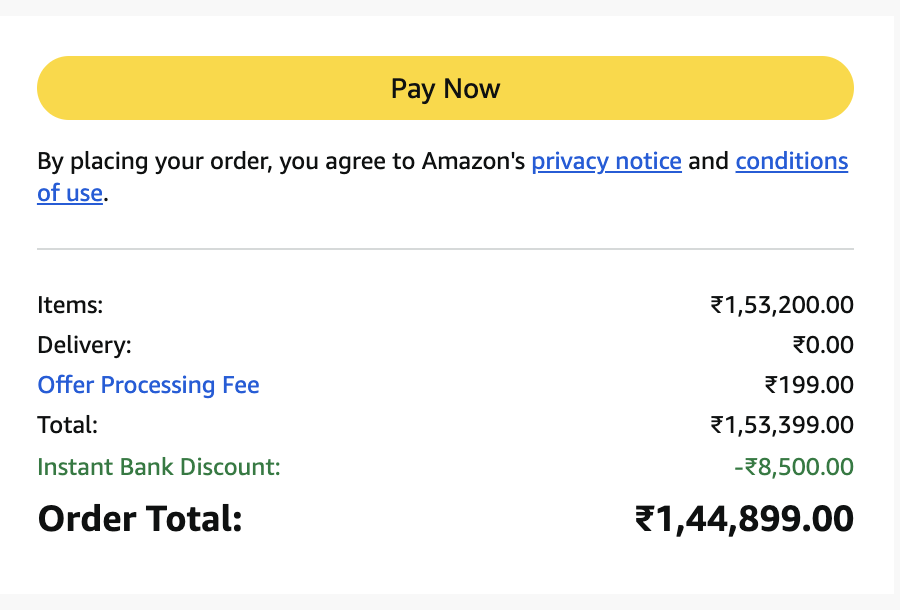Click the Items label
900x610 pixels.
(x=70, y=305)
